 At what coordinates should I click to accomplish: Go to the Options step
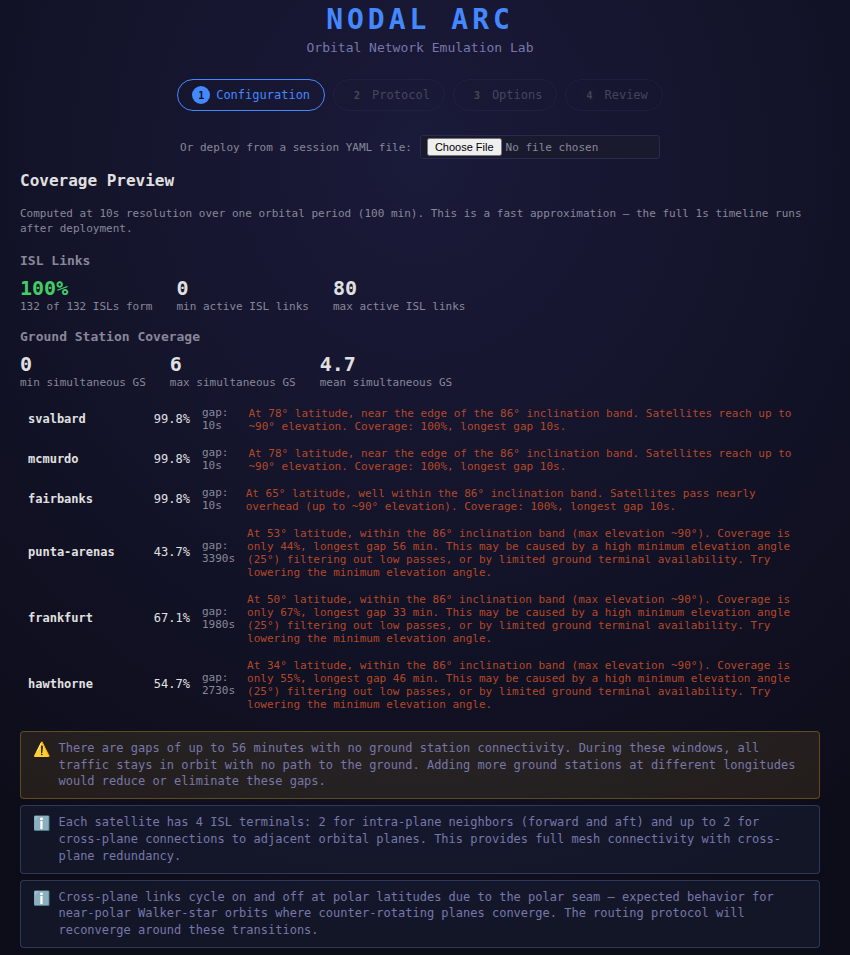tap(505, 95)
